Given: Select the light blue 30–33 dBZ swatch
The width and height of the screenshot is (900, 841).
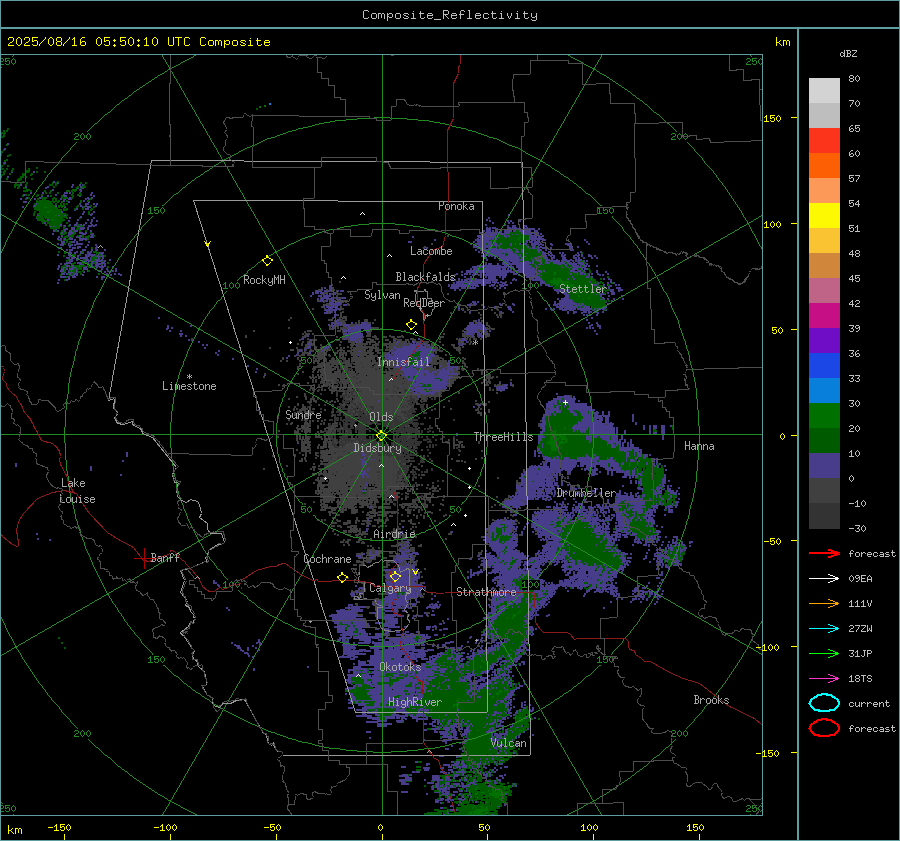Looking at the screenshot, I should pos(824,391).
